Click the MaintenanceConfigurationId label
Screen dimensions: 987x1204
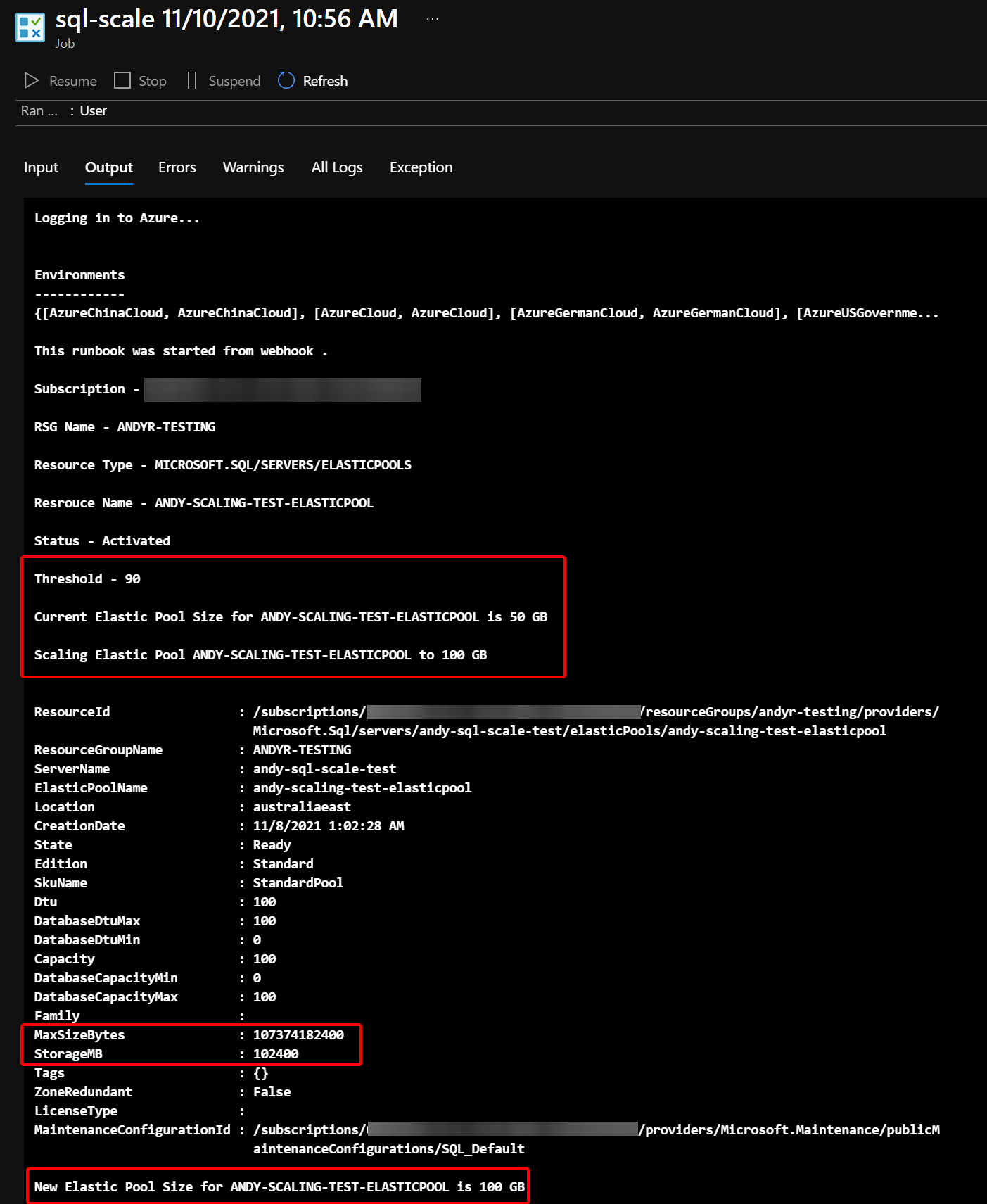click(132, 1130)
